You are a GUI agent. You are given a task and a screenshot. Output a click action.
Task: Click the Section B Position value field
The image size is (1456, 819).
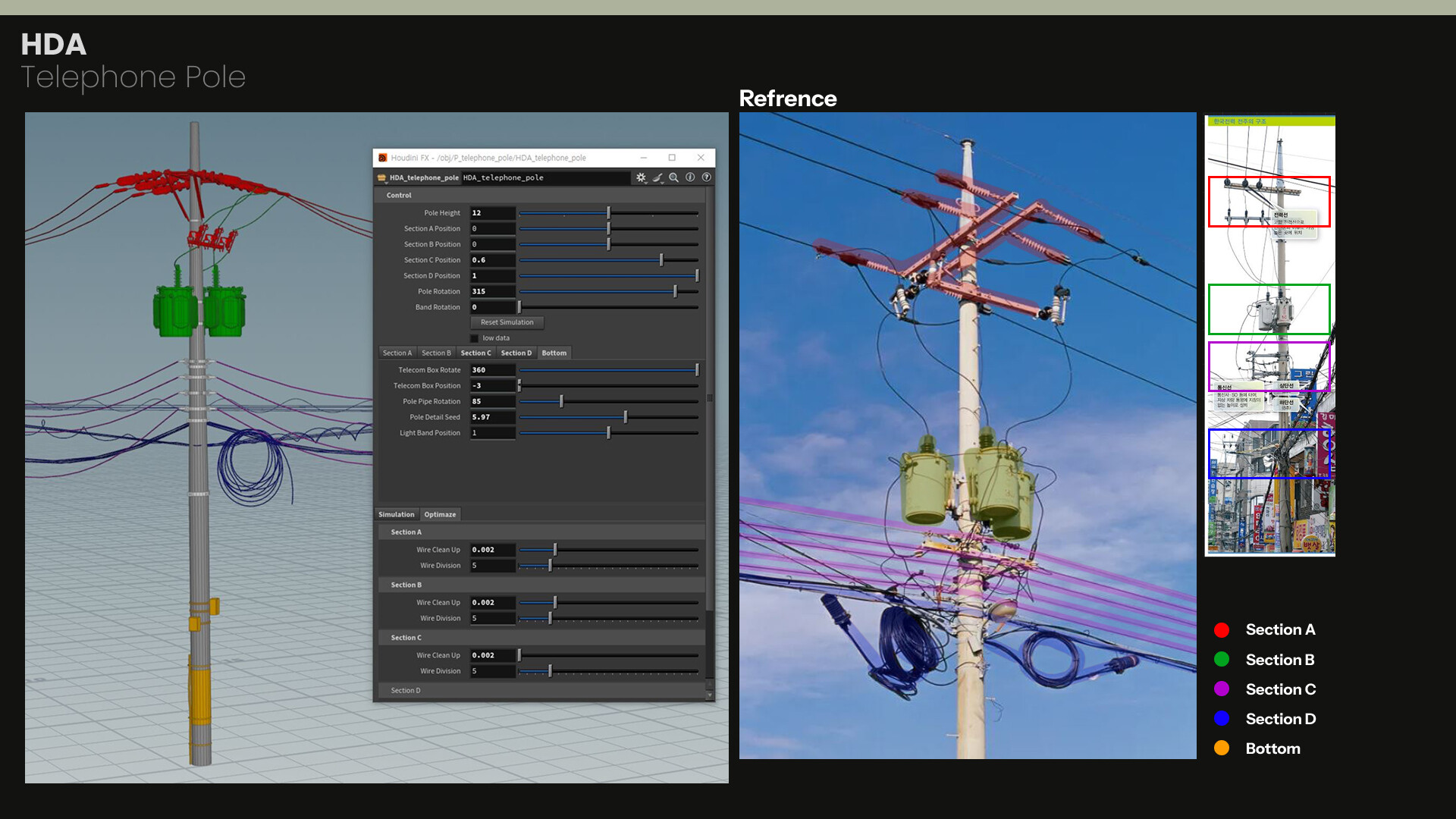point(493,244)
